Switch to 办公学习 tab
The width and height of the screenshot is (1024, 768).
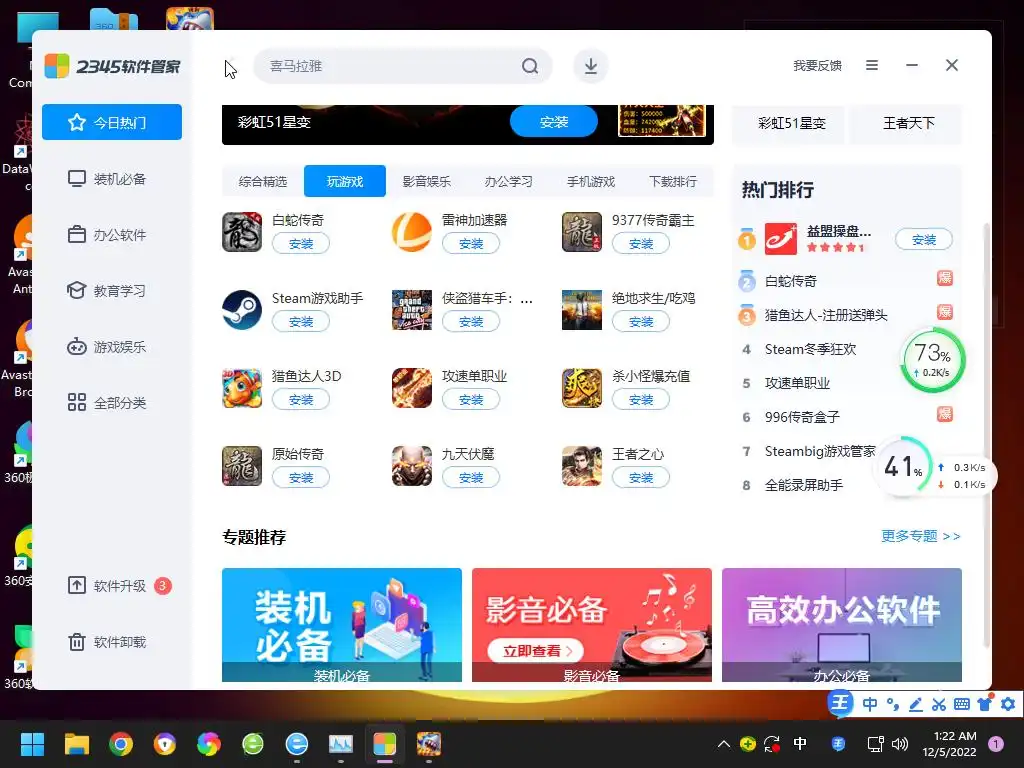point(509,182)
